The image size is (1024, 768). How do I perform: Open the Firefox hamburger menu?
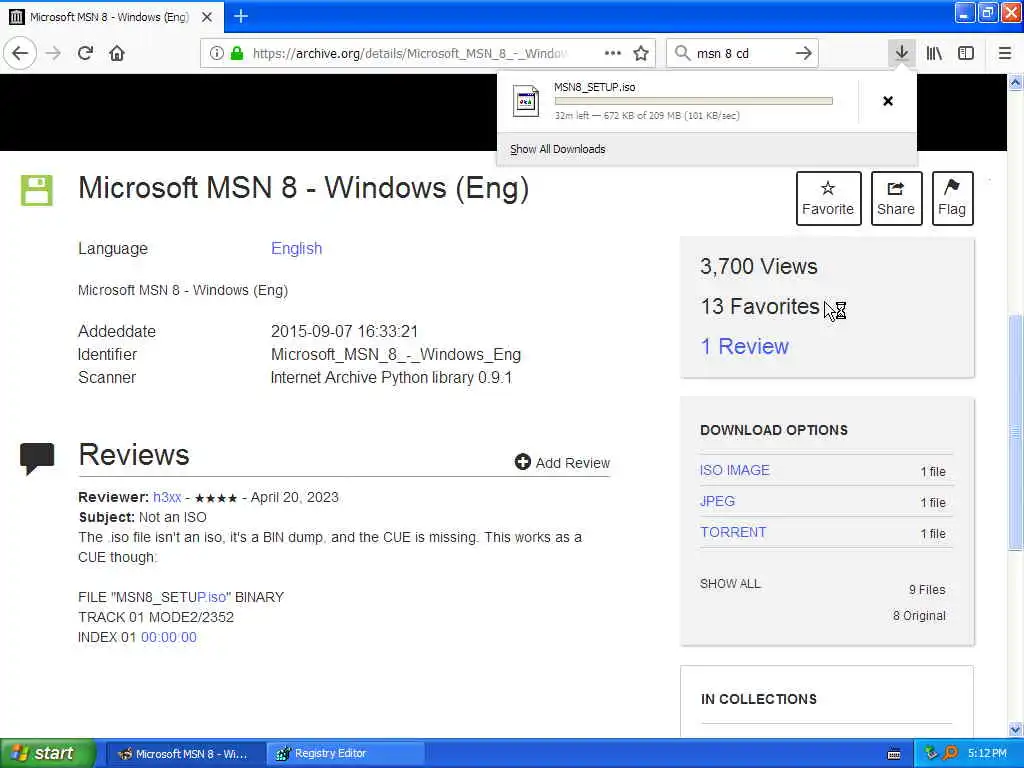pos(1005,54)
